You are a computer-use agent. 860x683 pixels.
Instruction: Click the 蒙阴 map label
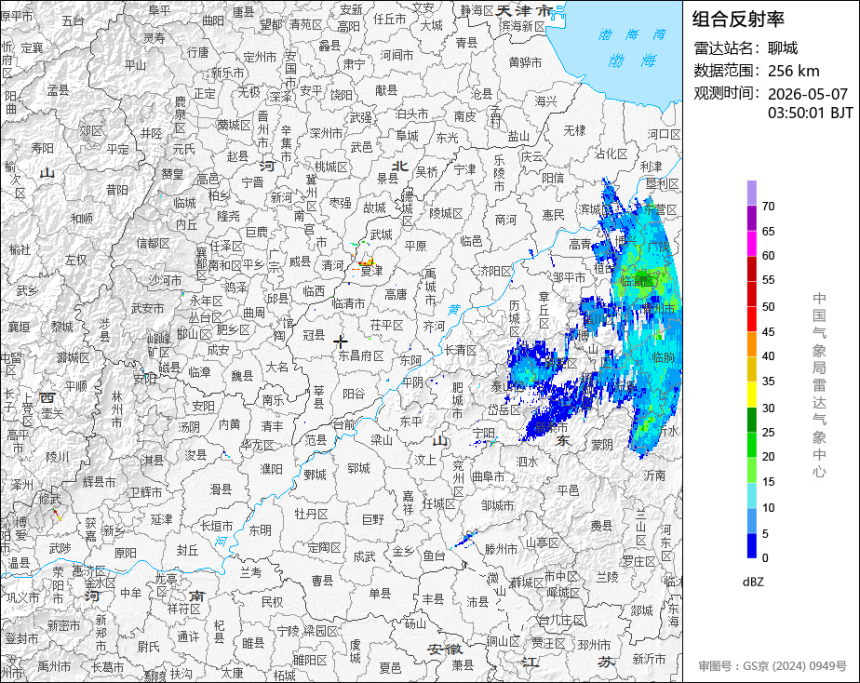(602, 444)
